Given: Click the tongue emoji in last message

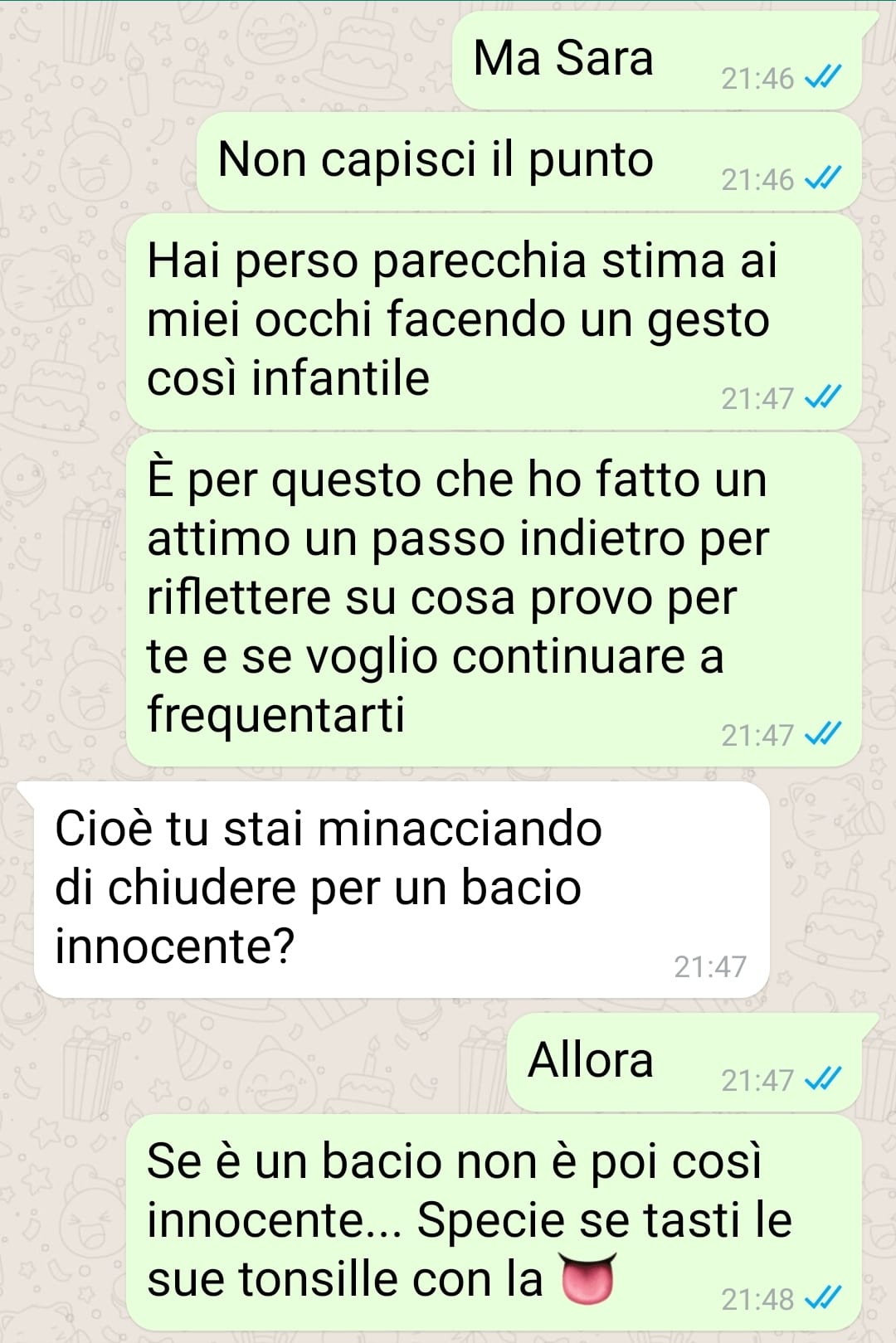Looking at the screenshot, I should tap(588, 1279).
